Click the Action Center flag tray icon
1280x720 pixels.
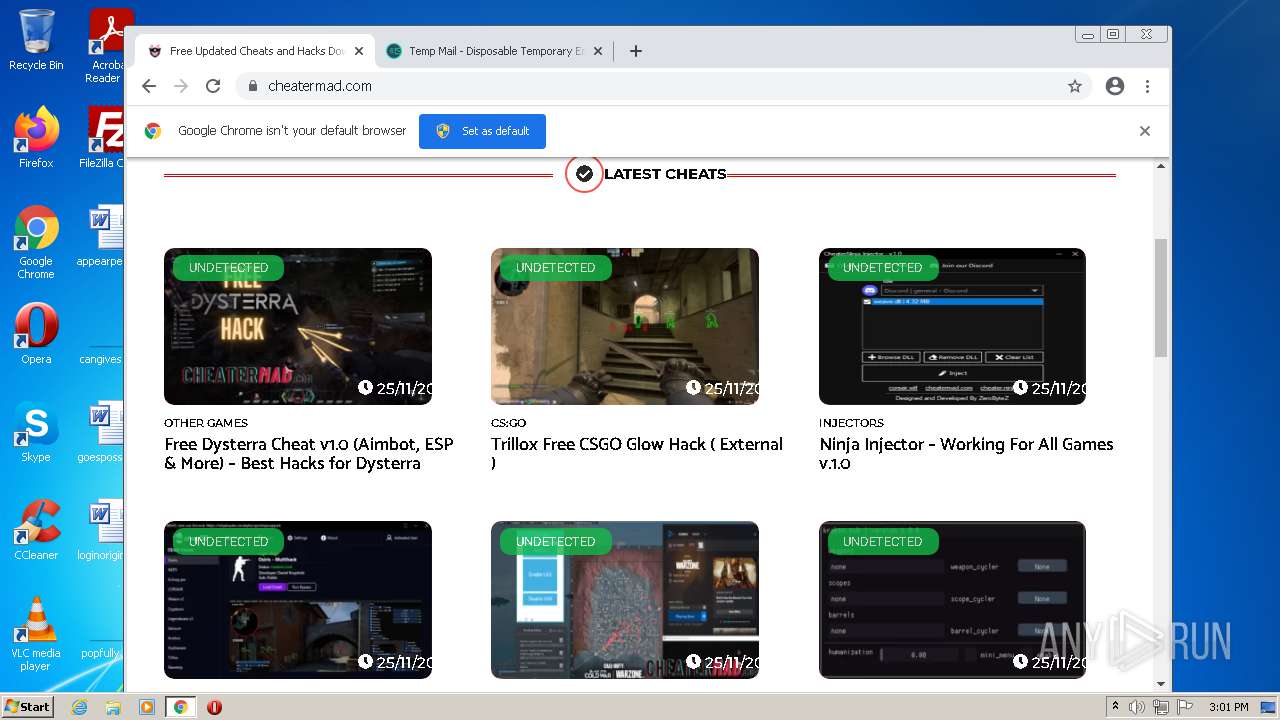1185,707
